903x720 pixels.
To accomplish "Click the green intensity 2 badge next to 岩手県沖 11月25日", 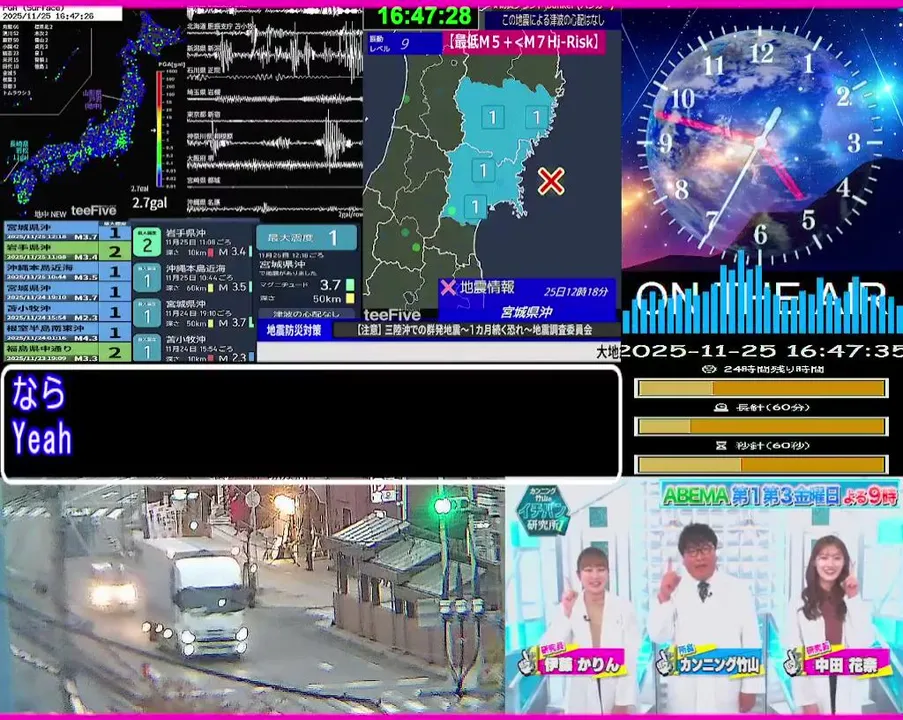I will coord(147,242).
